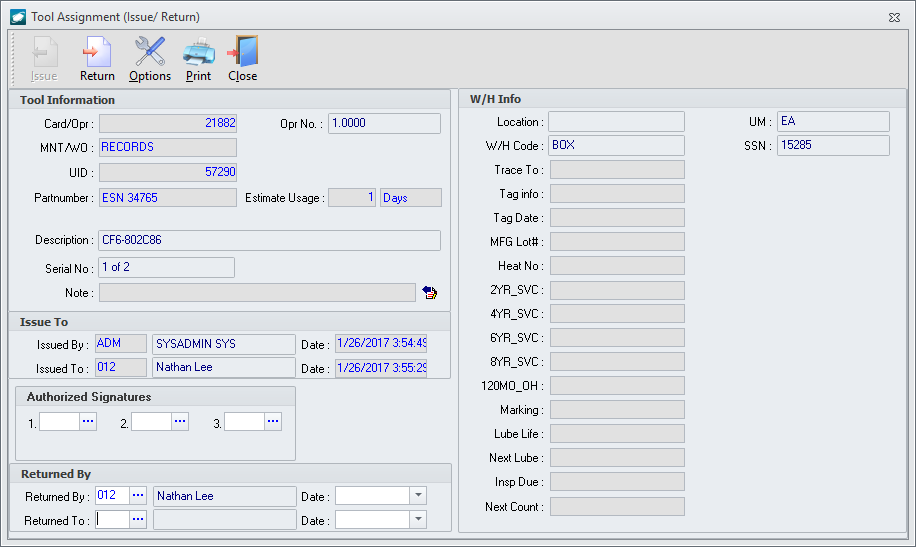Expand the Returned By date dropdown
The image size is (916, 547).
[418, 496]
